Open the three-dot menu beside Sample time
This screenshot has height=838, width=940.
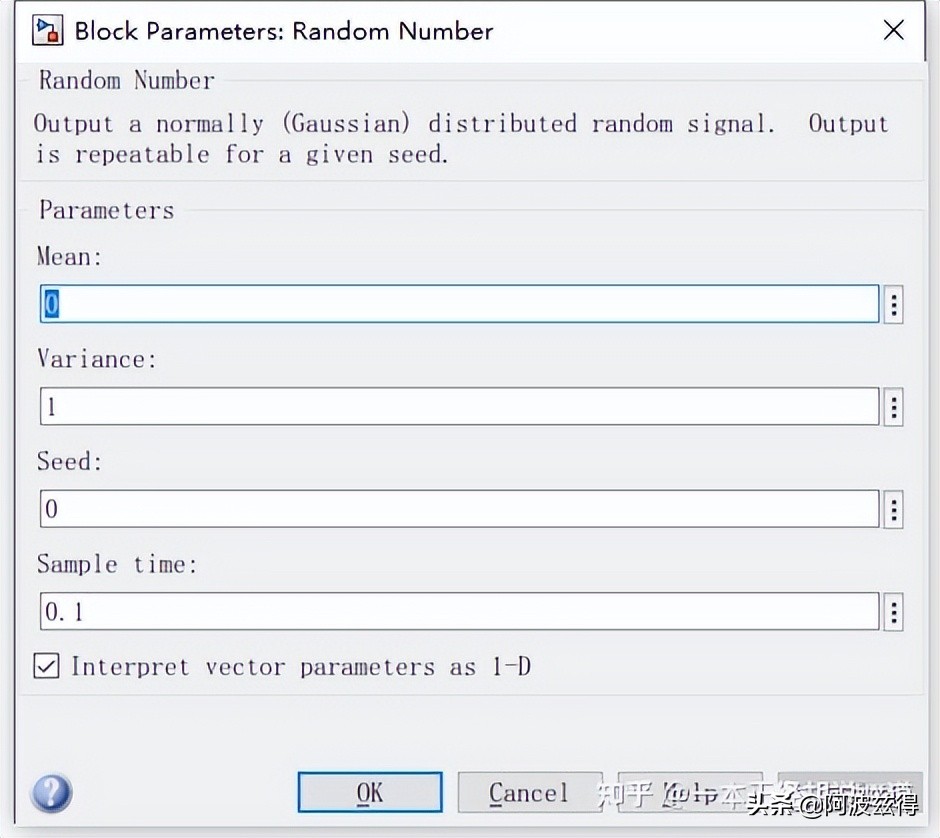click(x=894, y=612)
